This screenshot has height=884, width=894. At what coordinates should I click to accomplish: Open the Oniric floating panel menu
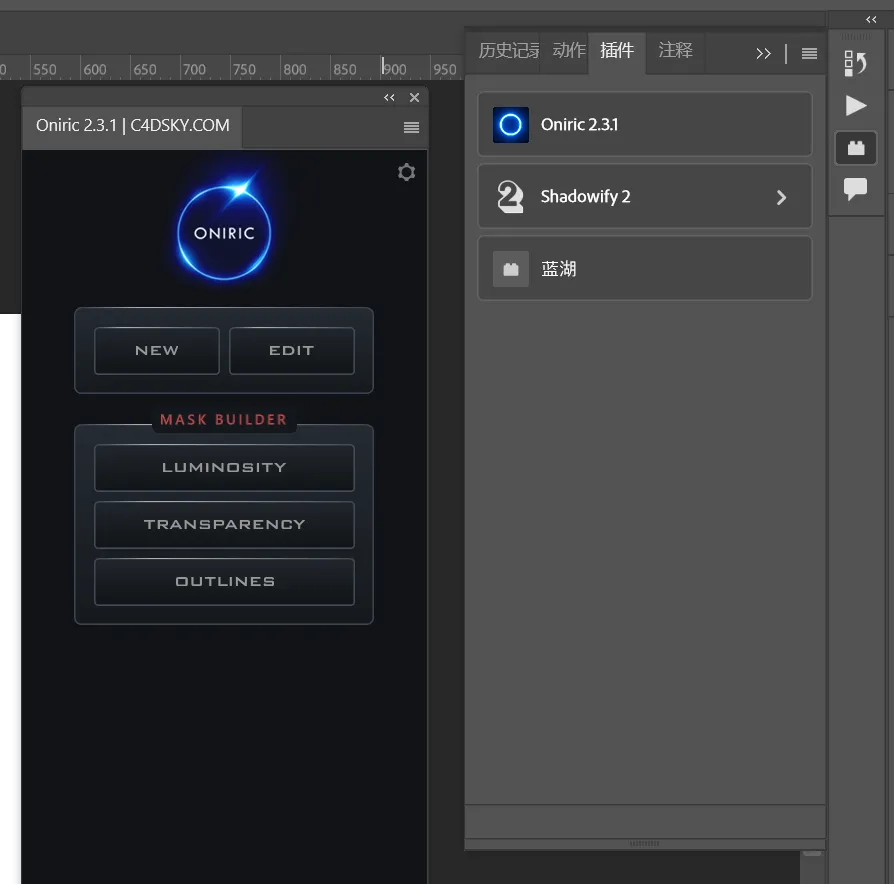[x=411, y=127]
